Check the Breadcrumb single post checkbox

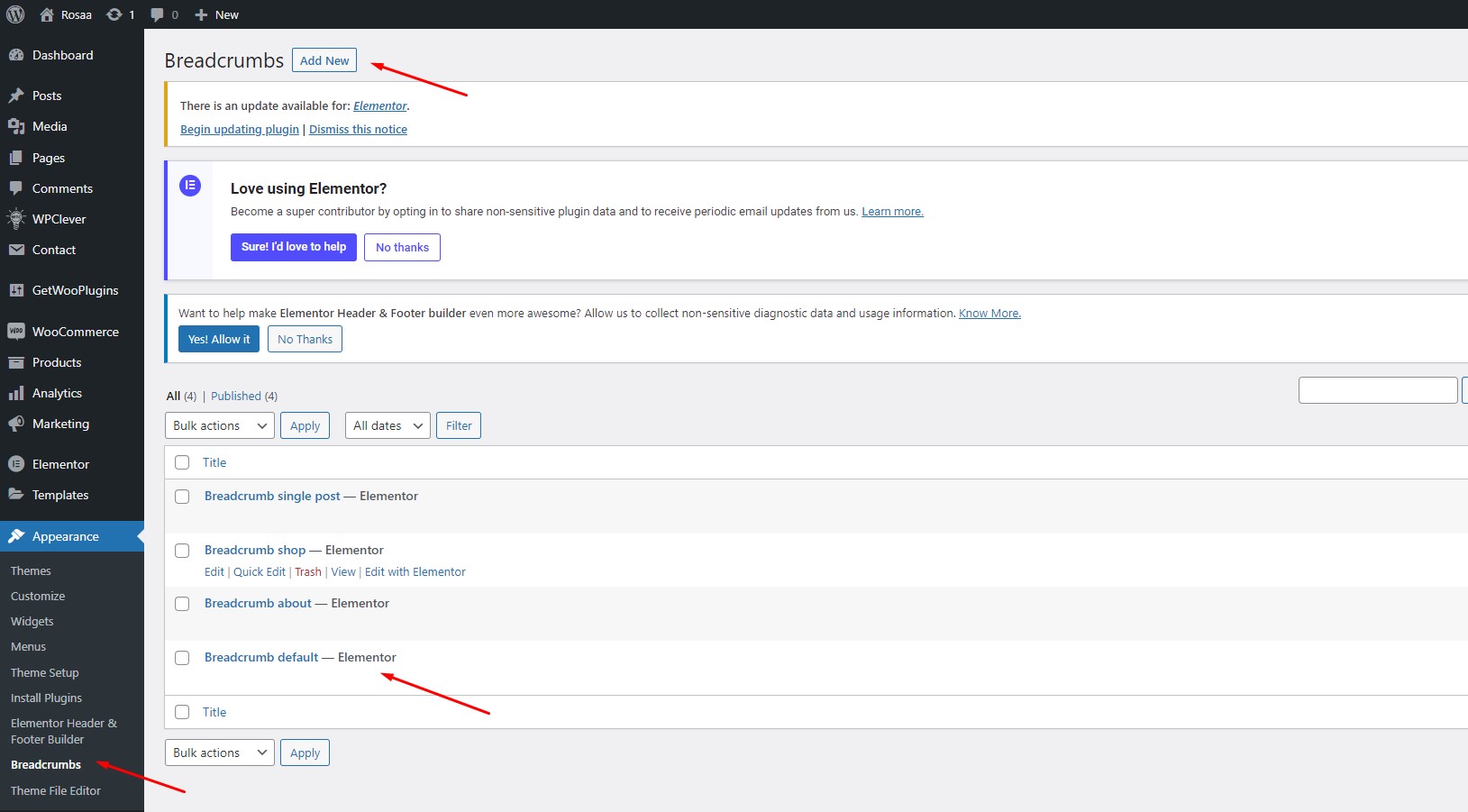click(x=182, y=497)
